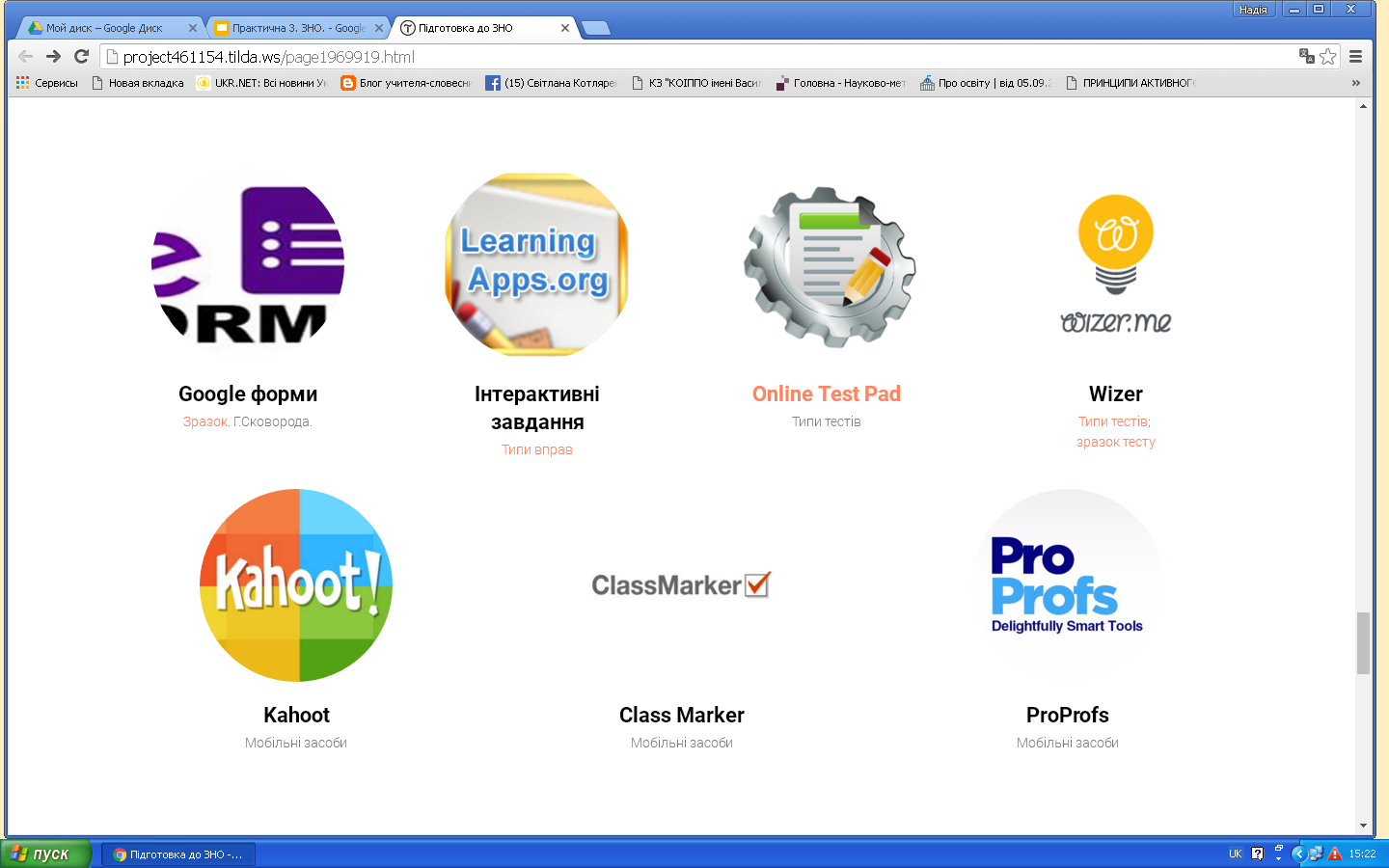Click 'Мобільні засоби' under ProProfs
The width and height of the screenshot is (1389, 868).
(x=1068, y=743)
